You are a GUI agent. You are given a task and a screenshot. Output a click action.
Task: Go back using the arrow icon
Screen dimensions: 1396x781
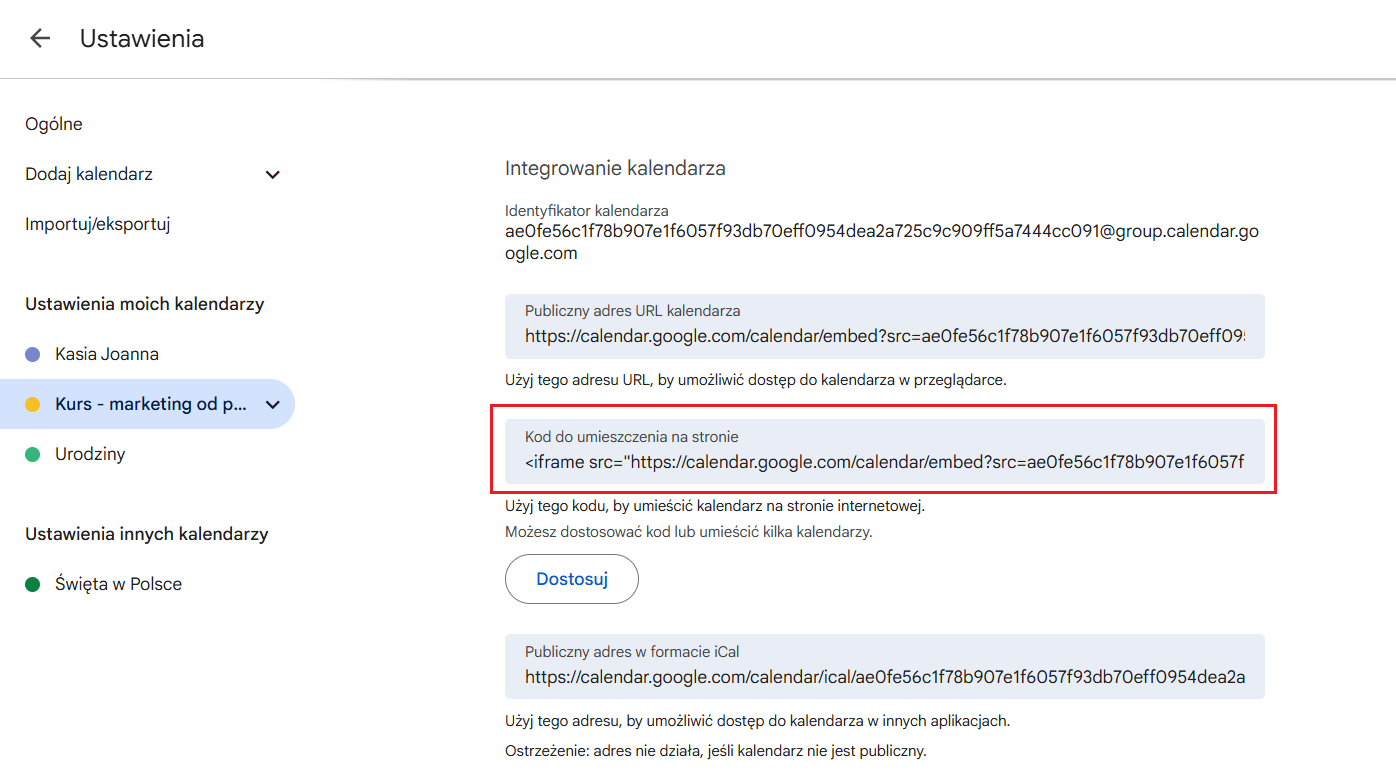point(40,39)
